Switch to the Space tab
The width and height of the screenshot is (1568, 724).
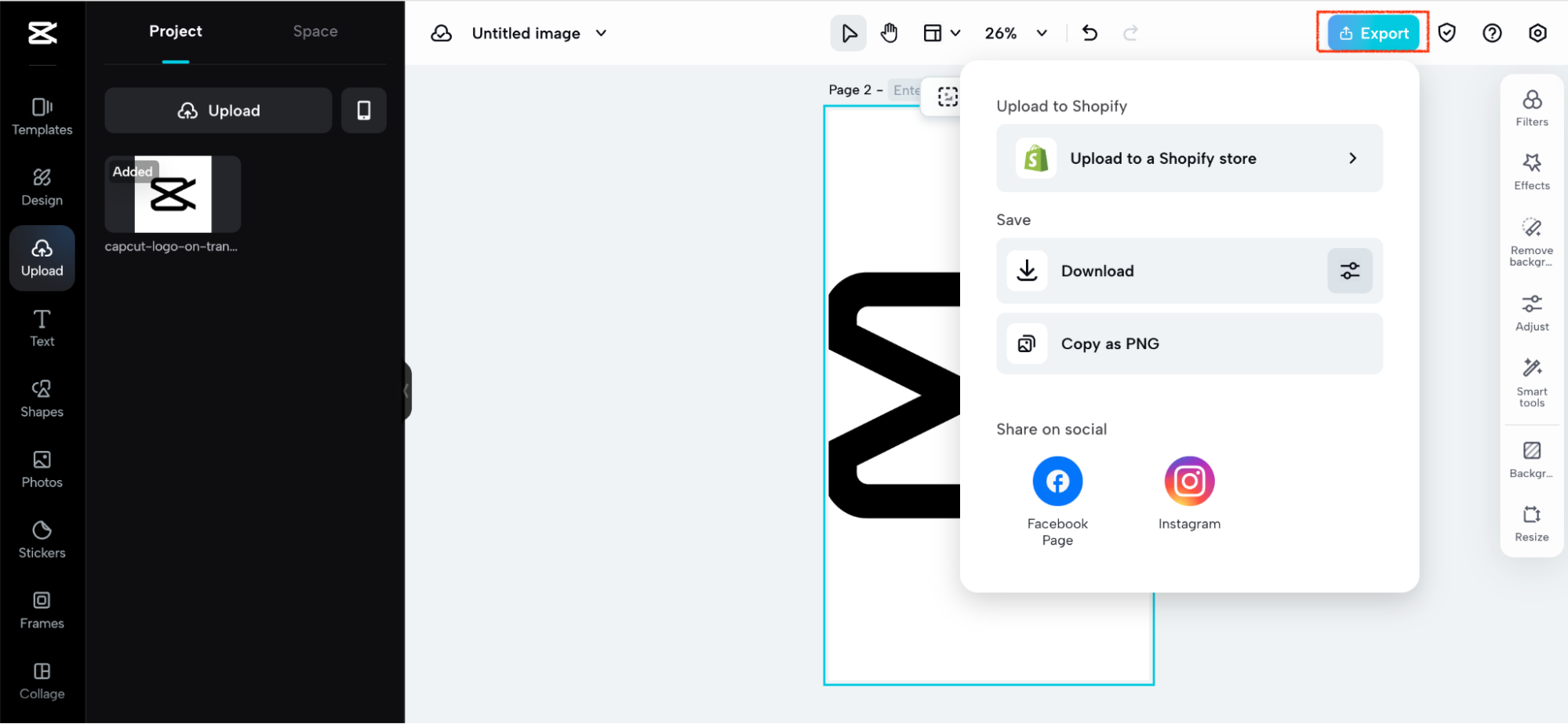(x=315, y=31)
